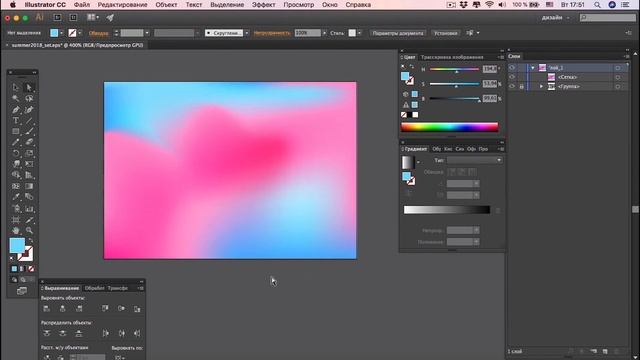Select the Rectangle tool
Viewport: 640px width, 360px height.
coord(16,131)
